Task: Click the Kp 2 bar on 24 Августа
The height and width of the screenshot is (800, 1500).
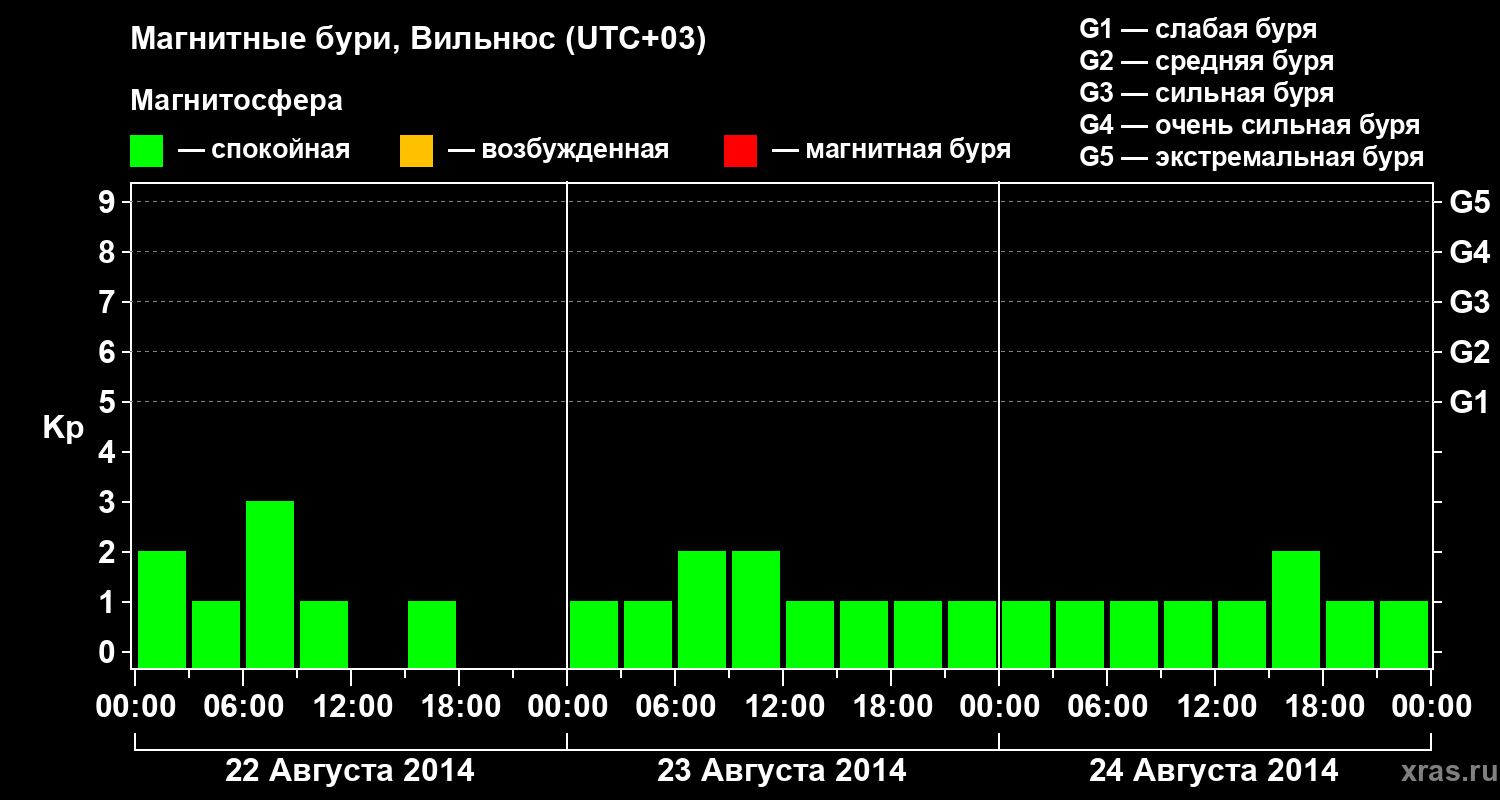Action: pos(1296,609)
